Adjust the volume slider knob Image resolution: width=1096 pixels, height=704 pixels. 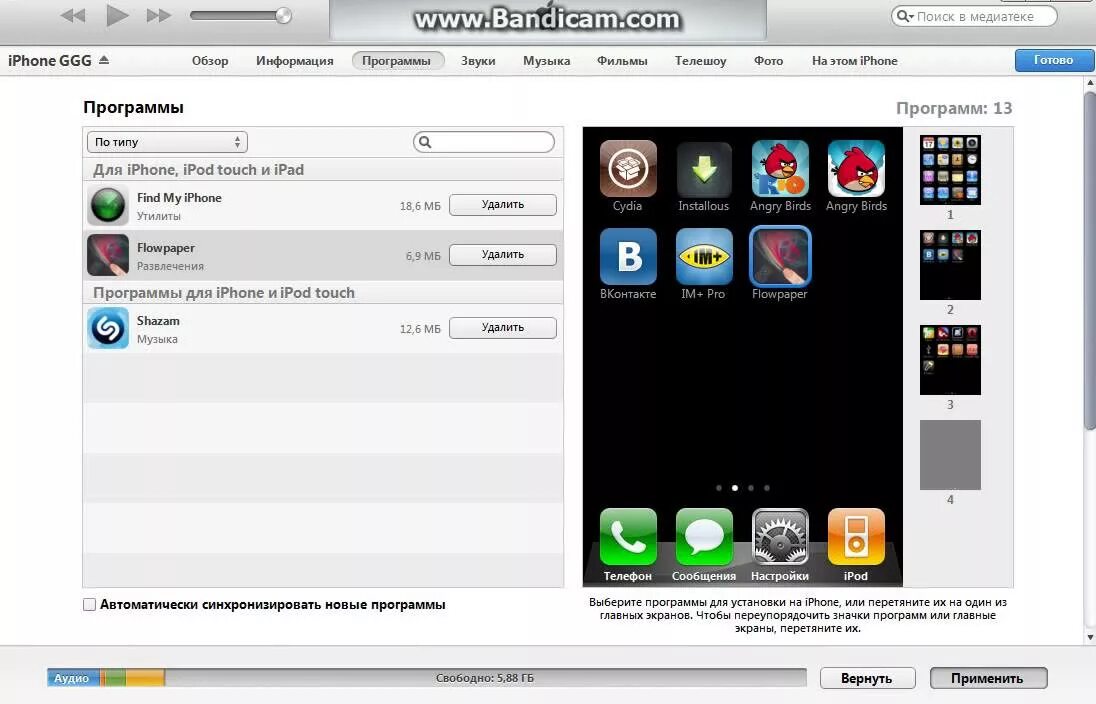coord(283,15)
